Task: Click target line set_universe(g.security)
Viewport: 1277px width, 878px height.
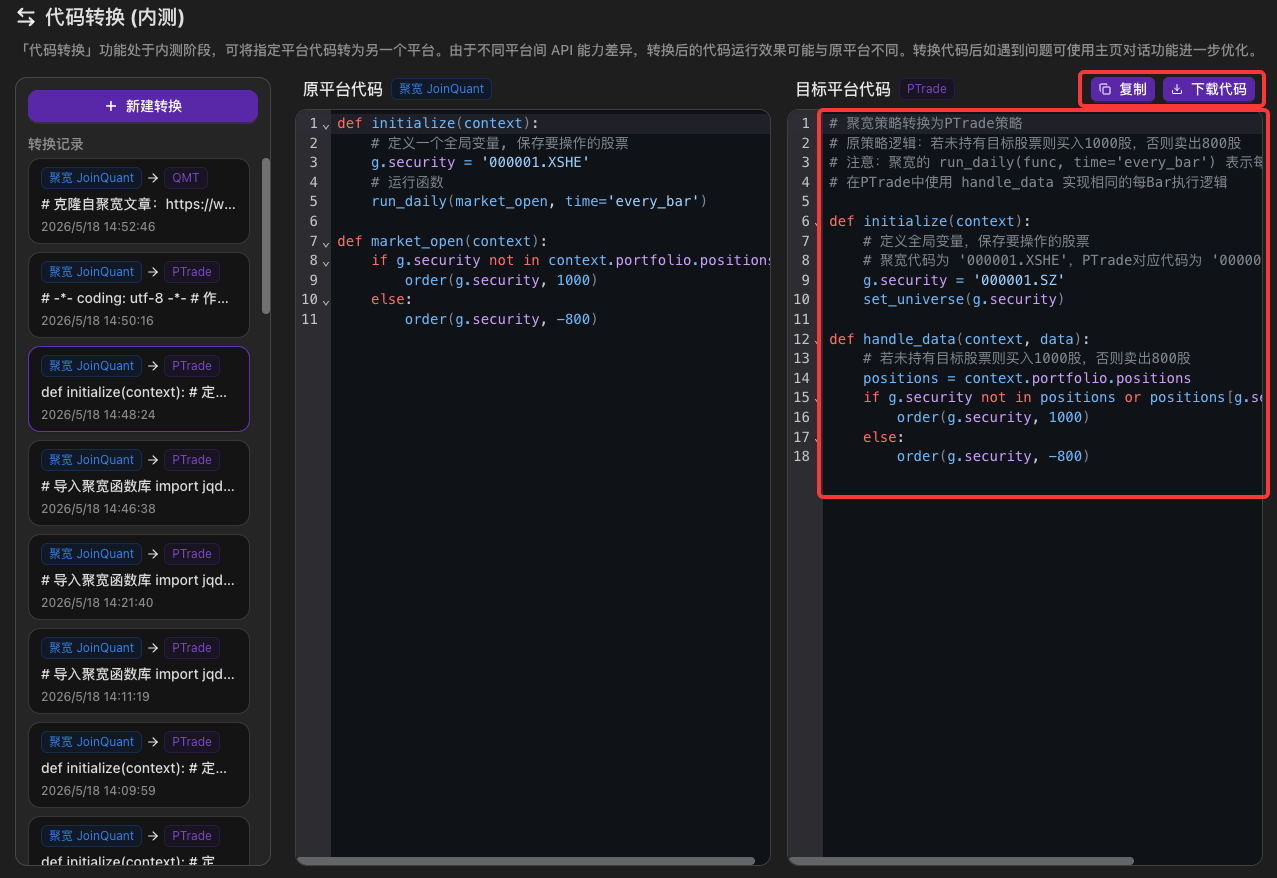Action: click(964, 299)
